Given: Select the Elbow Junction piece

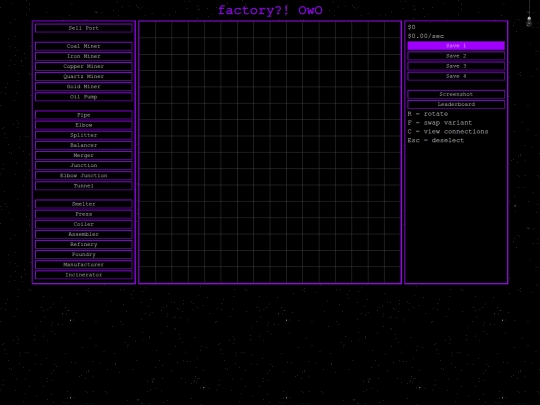Looking at the screenshot, I should [84, 176].
